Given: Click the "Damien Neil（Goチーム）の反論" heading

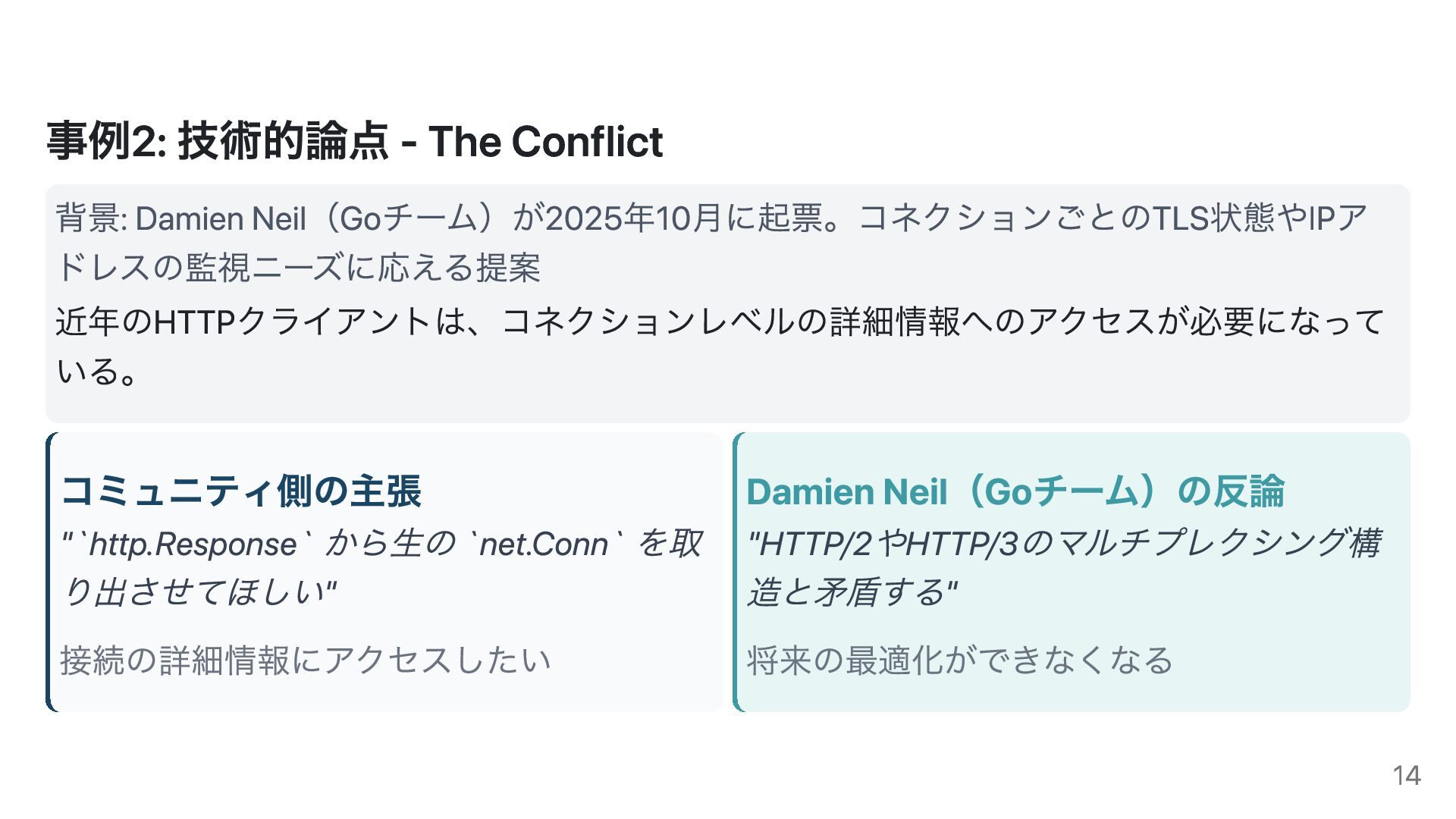Looking at the screenshot, I should 1015,491.
